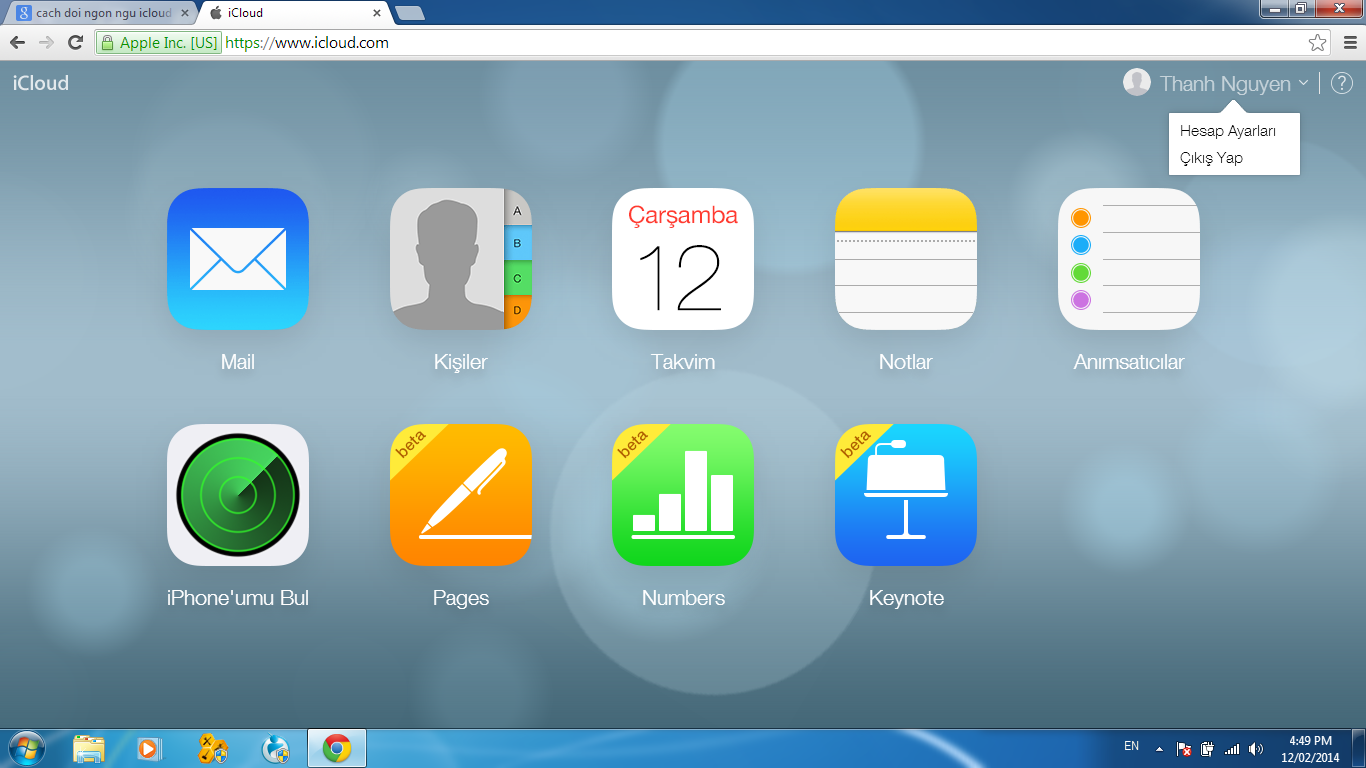This screenshot has height=768, width=1366.
Task: Open the Kişiler contacts icon
Action: pyautogui.click(x=461, y=259)
